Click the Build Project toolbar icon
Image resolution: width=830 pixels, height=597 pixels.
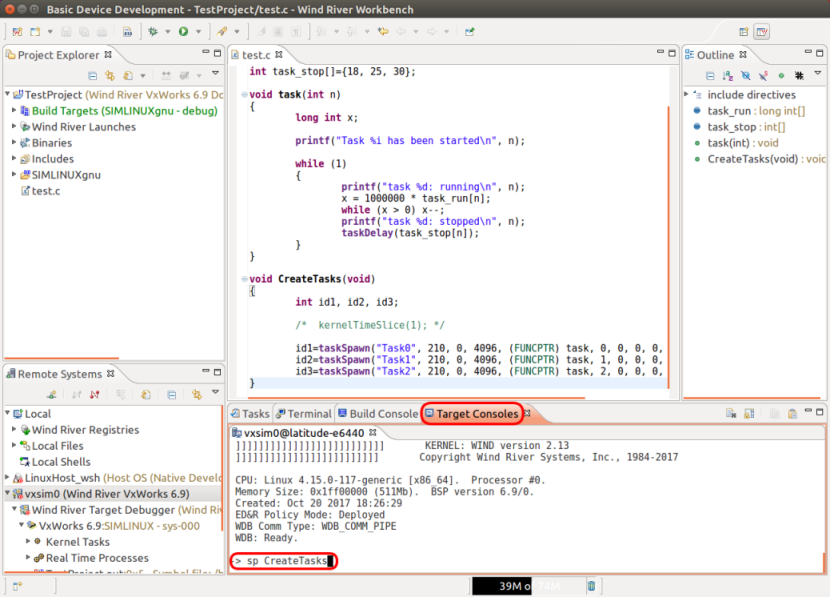(x=128, y=32)
